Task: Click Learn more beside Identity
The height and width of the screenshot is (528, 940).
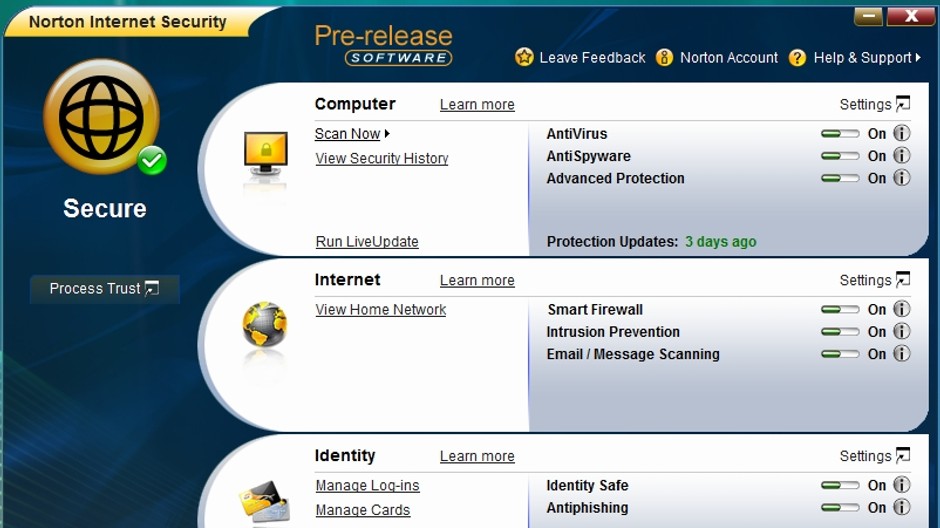Action: [x=477, y=455]
